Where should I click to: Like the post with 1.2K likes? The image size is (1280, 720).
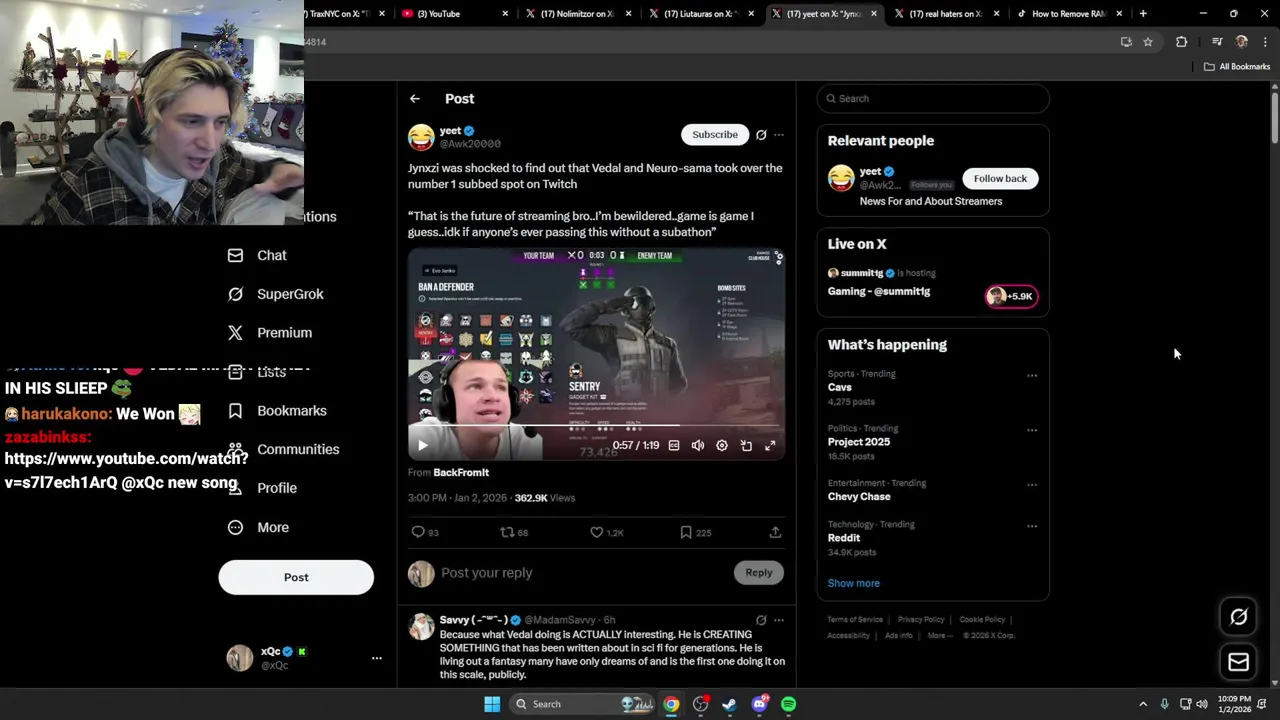[x=606, y=533]
